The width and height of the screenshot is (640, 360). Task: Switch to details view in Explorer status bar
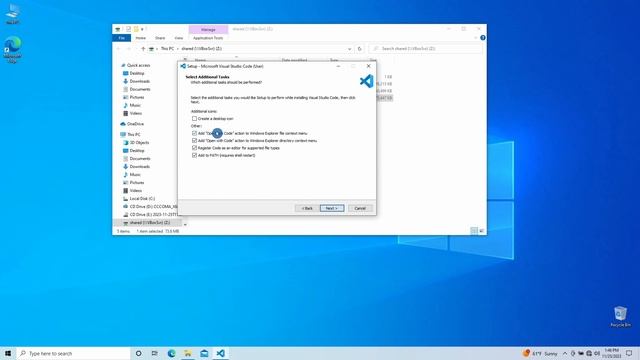click(474, 231)
